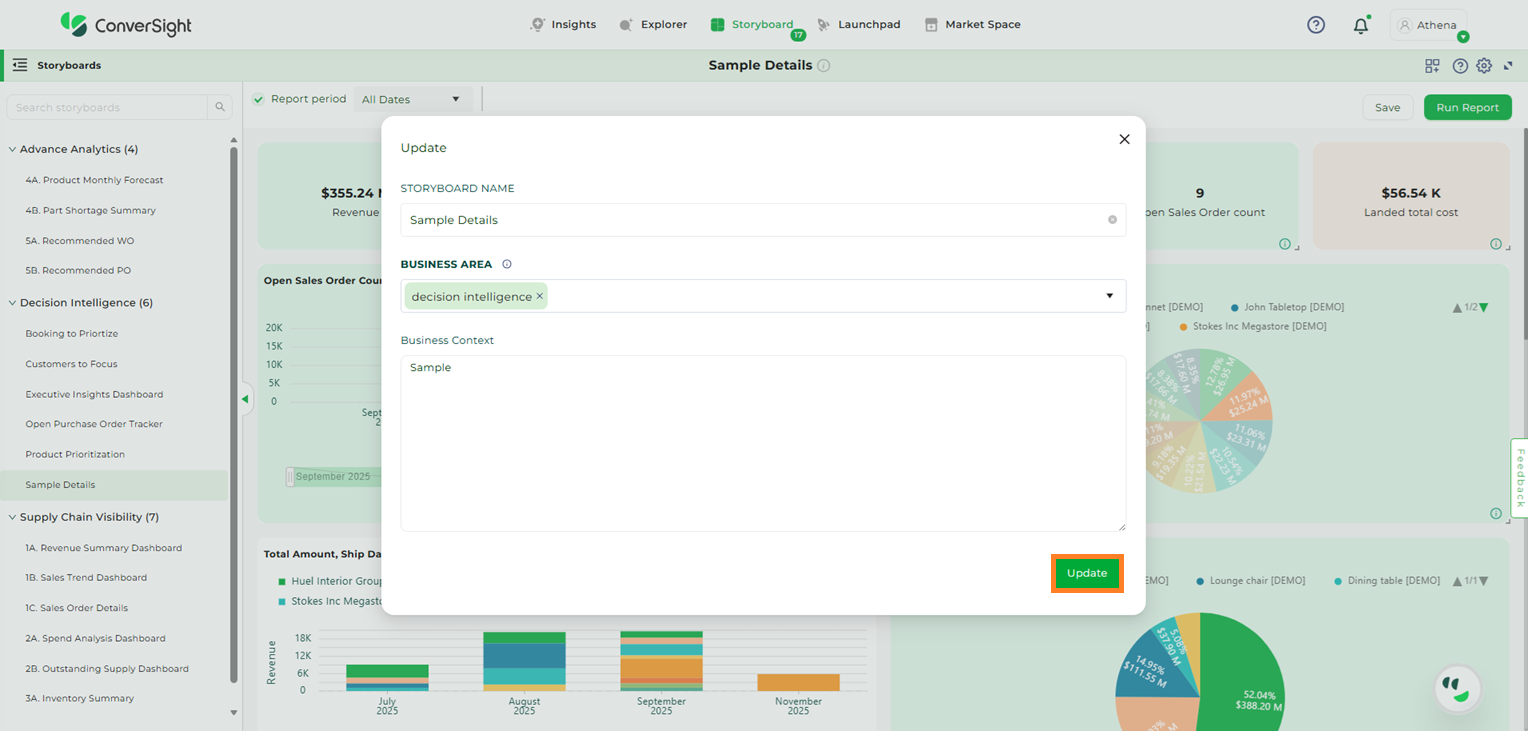
Task: Remove the decision intelligence tag
Action: click(540, 296)
